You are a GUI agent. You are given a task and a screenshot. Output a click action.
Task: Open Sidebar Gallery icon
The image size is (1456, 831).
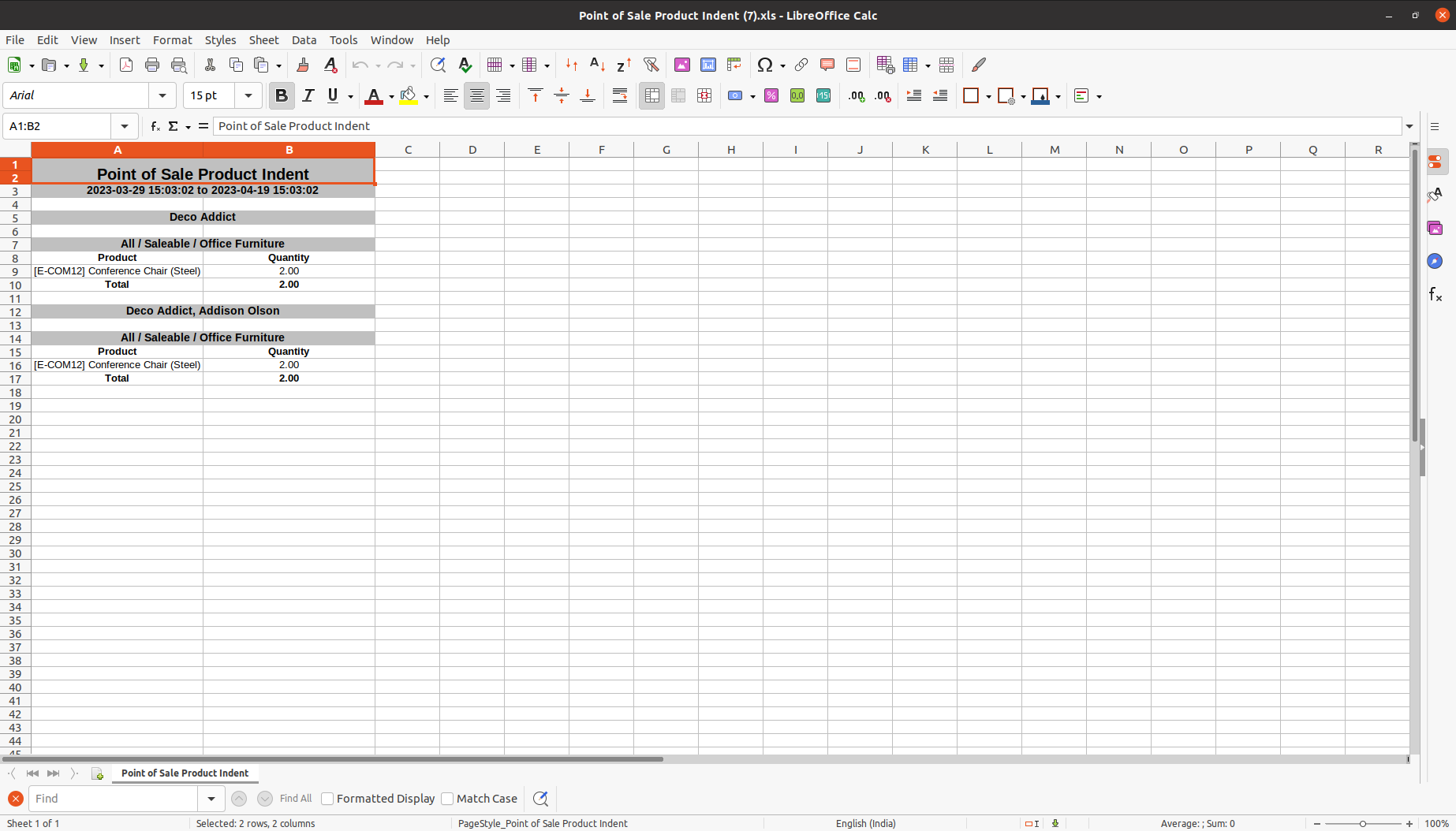[1435, 229]
